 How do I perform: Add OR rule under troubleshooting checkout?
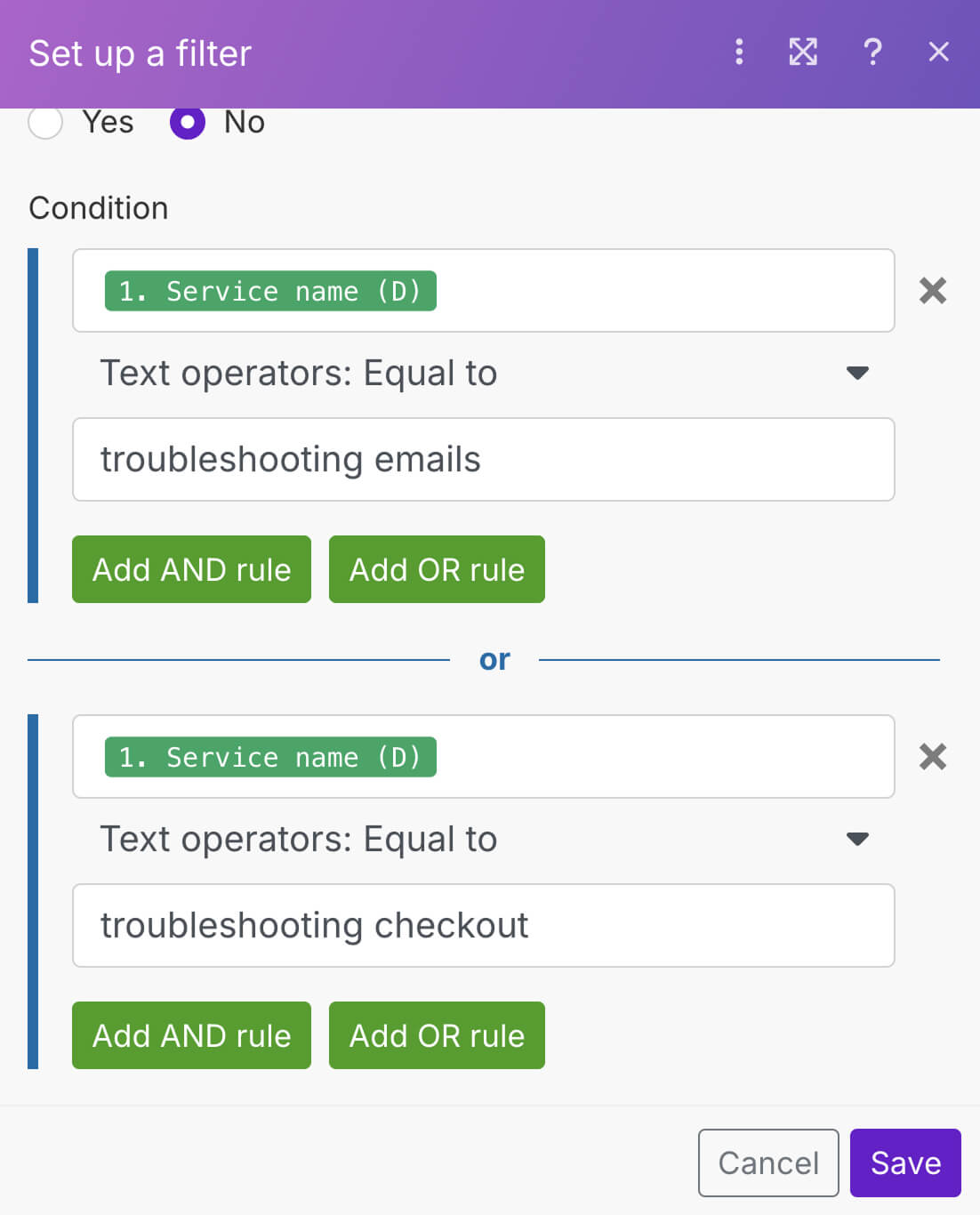pyautogui.click(x=437, y=1035)
